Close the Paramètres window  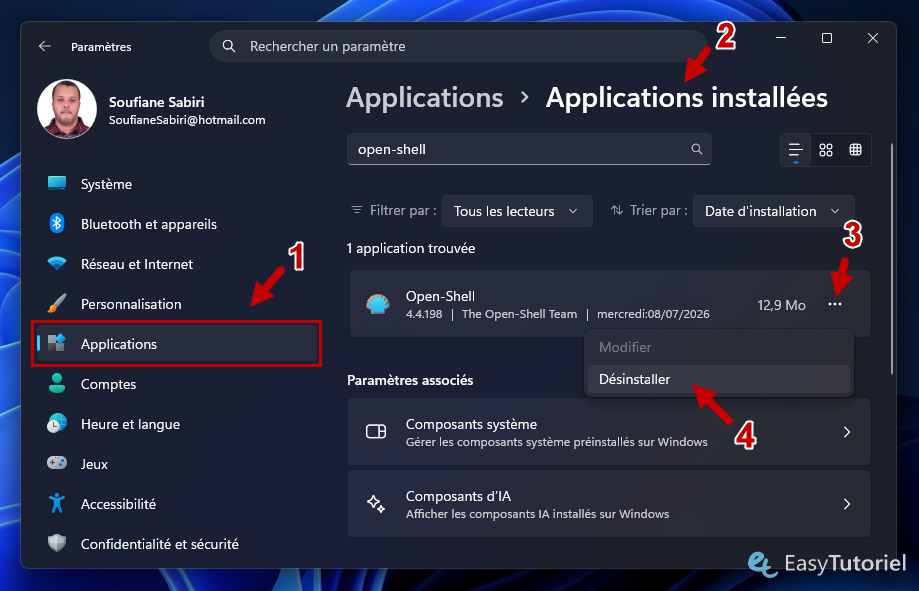pos(873,38)
